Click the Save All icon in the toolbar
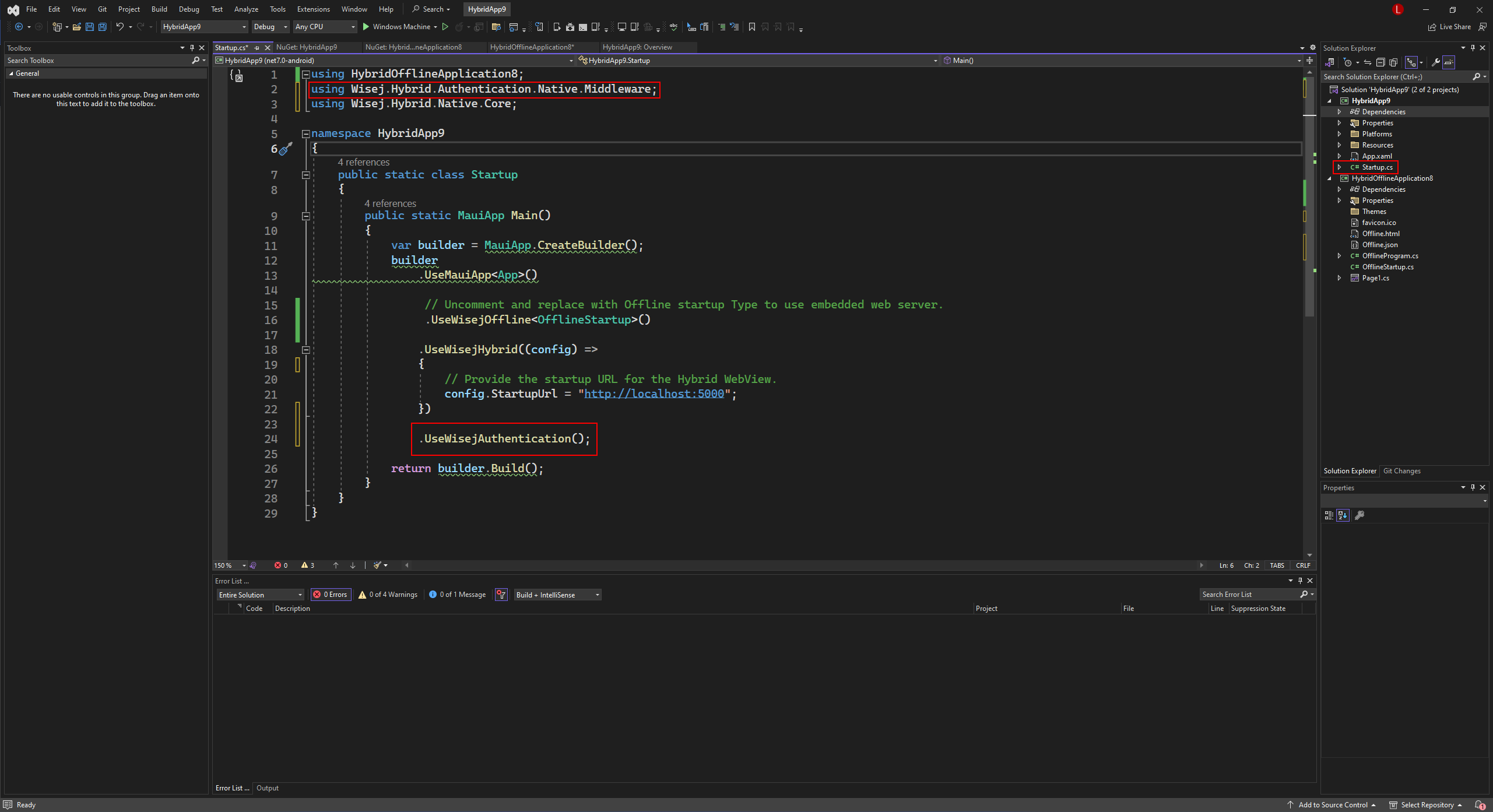This screenshot has height=812, width=1493. 103,27
